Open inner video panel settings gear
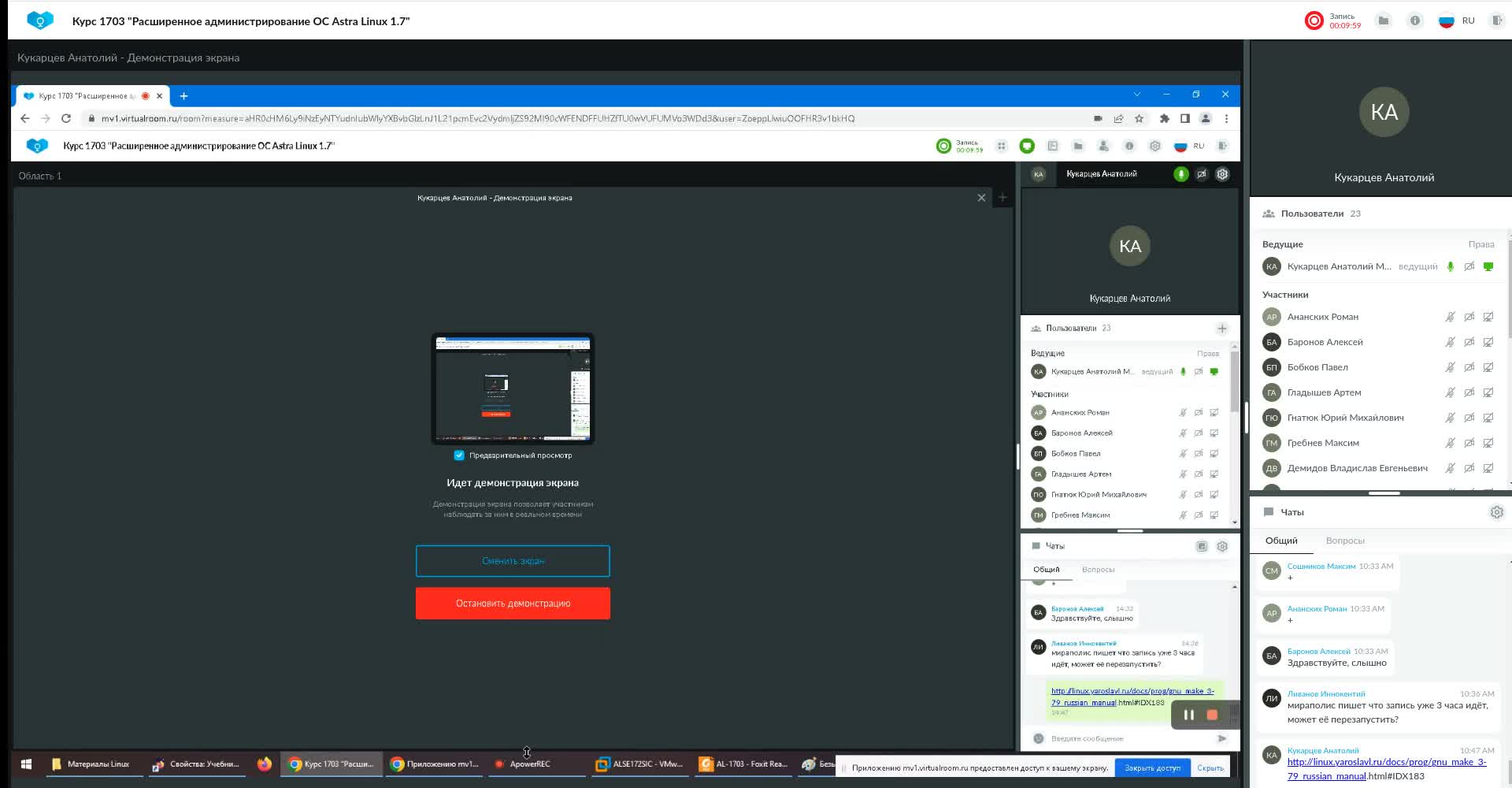 click(x=1222, y=174)
